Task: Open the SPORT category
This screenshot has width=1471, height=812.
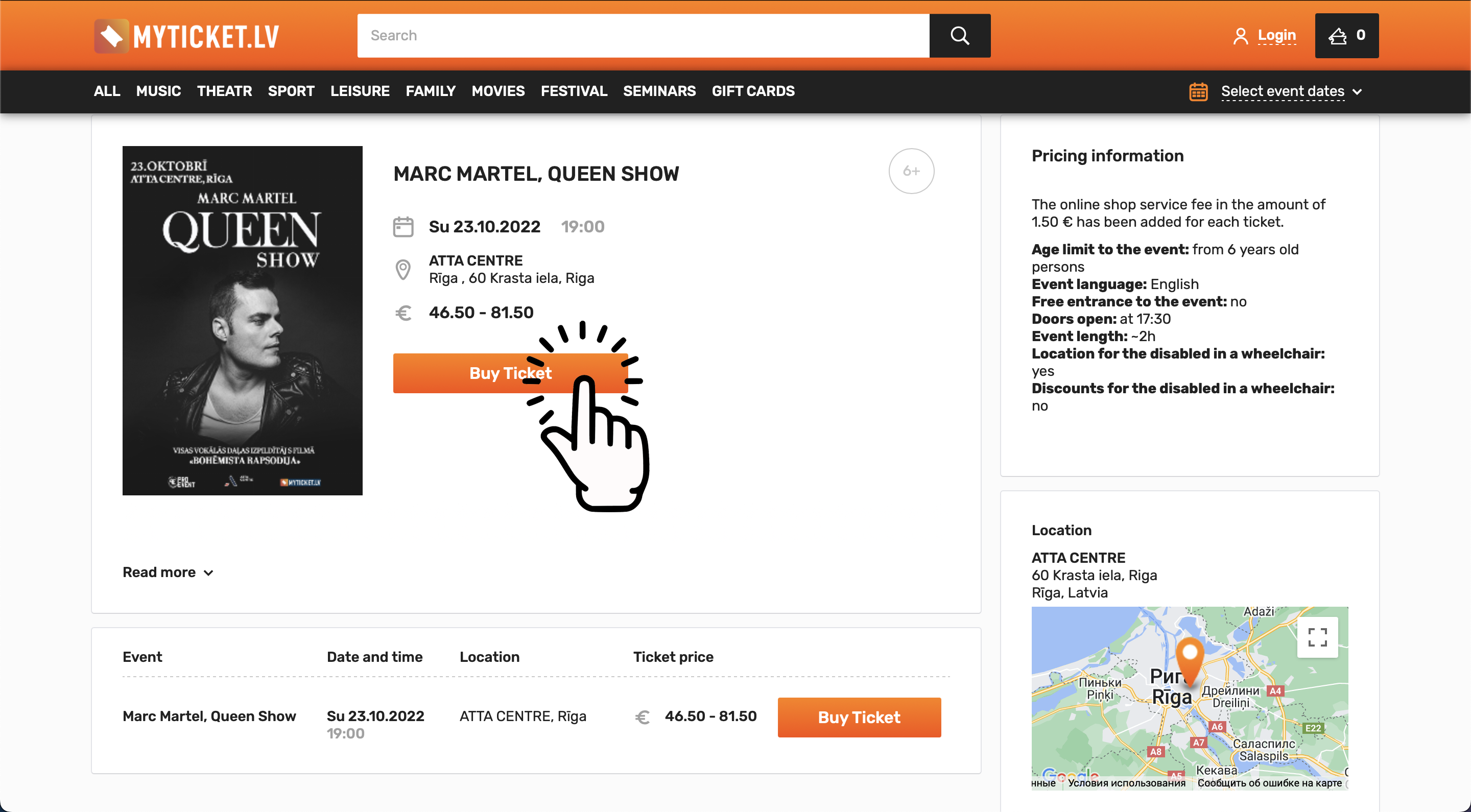Action: tap(291, 91)
